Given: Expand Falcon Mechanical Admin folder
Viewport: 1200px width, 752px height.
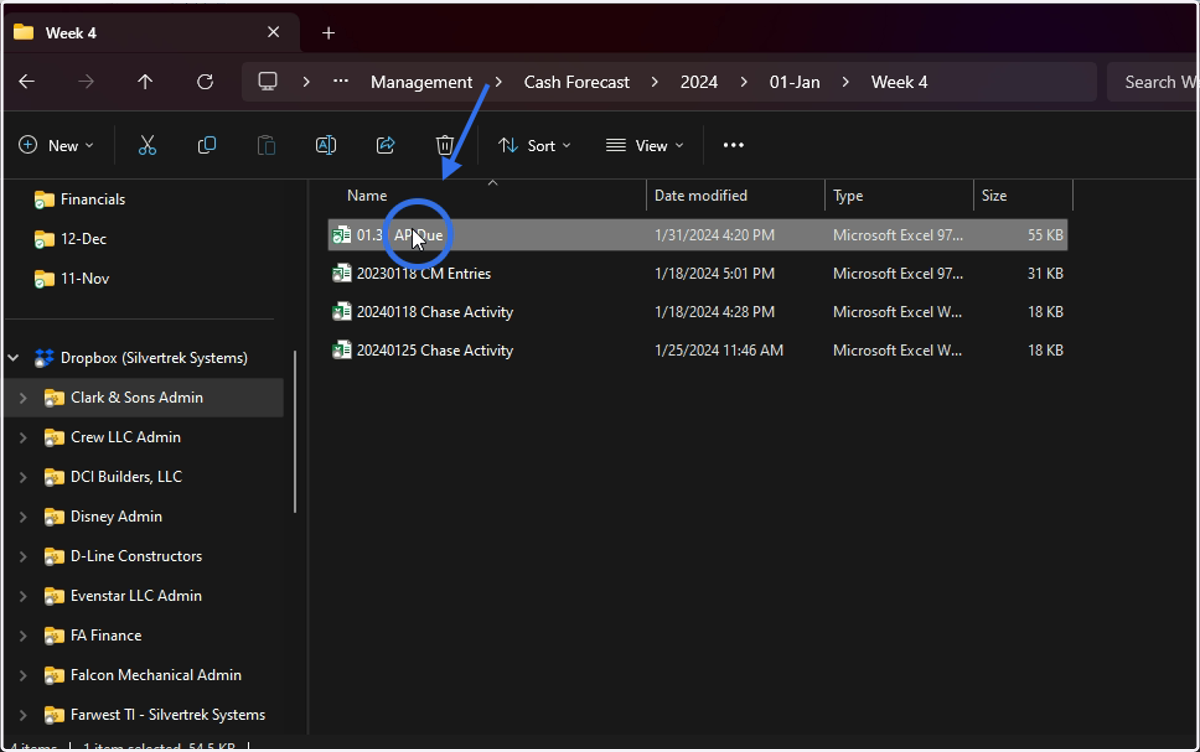Looking at the screenshot, I should 23,675.
